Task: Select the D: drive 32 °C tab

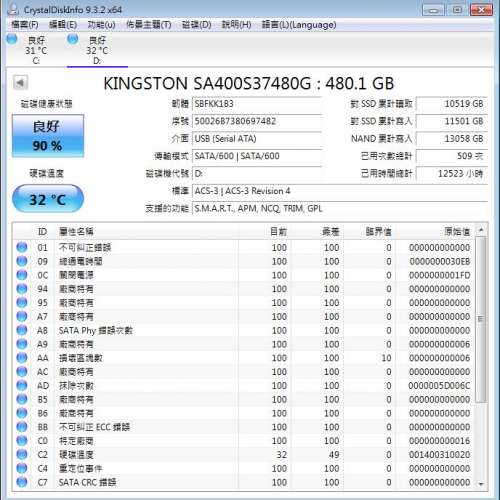Action: click(97, 50)
